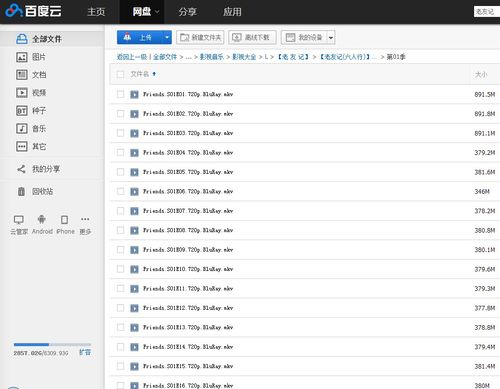Check the box for Friends.S01E10 file
This screenshot has width=500, height=389.
pos(120,269)
